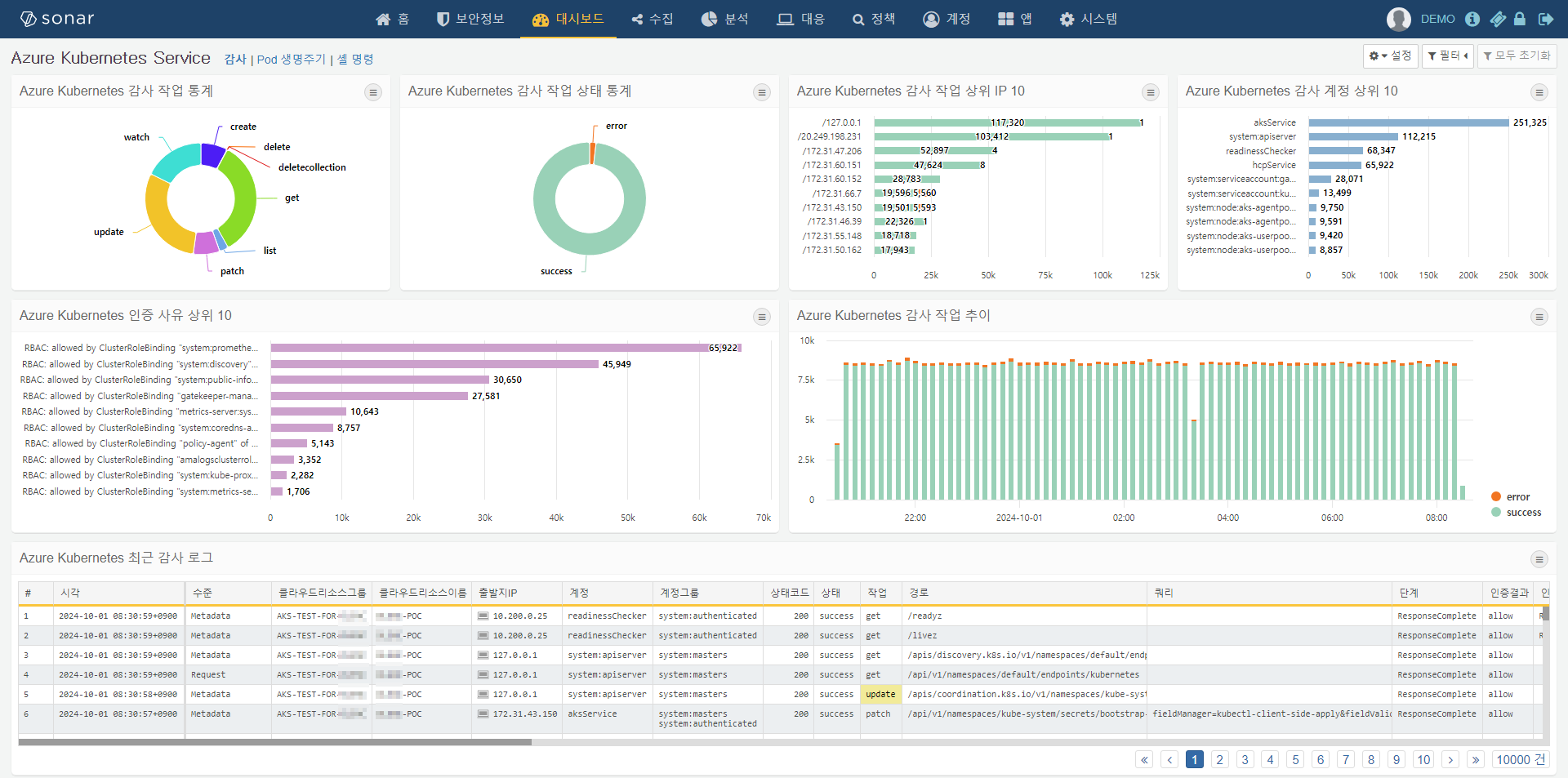The height and width of the screenshot is (778, 1568).
Task: Click the 10000 건 count button
Action: (x=1521, y=759)
